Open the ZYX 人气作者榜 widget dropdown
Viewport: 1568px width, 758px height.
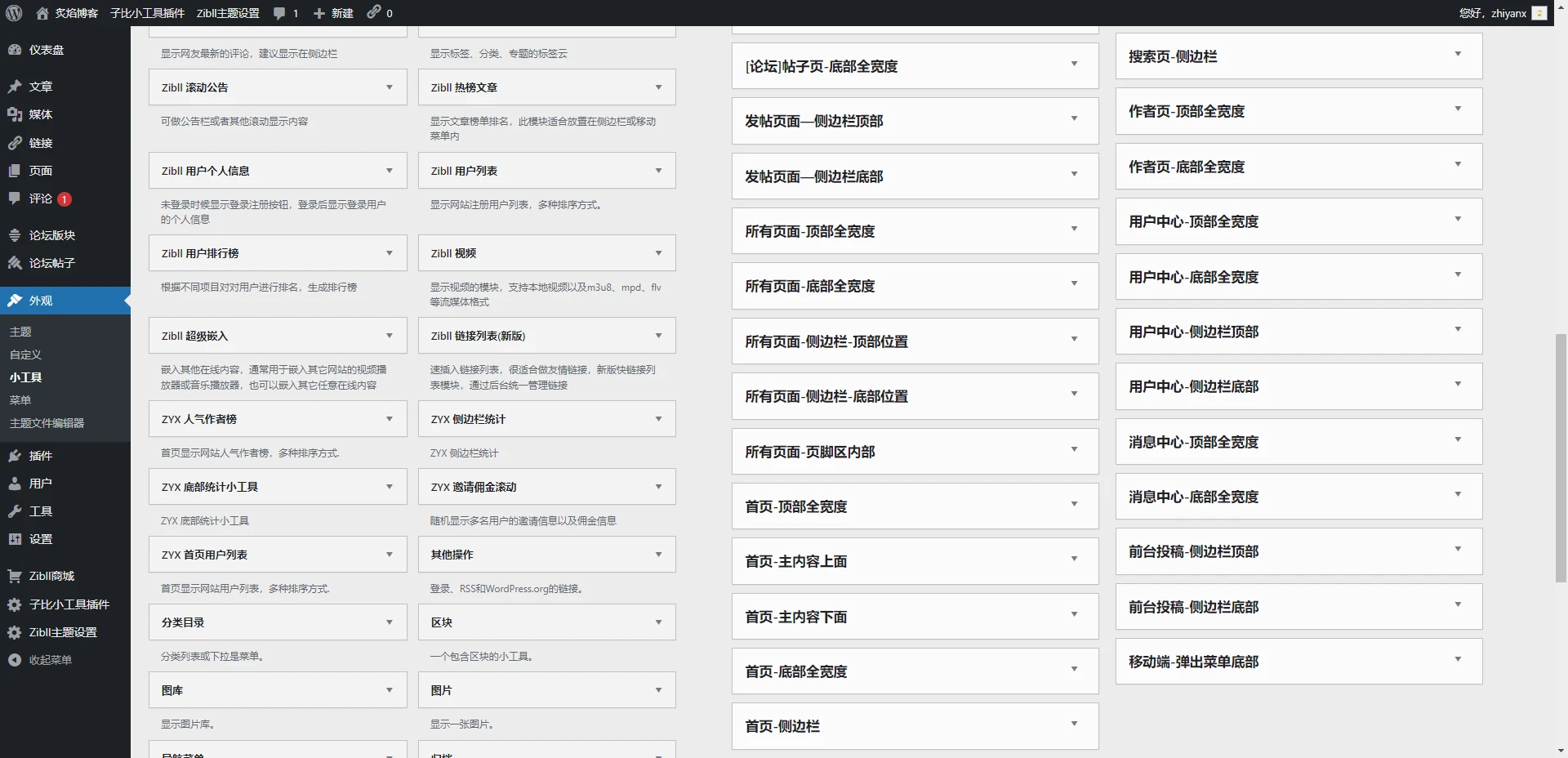pyautogui.click(x=389, y=419)
